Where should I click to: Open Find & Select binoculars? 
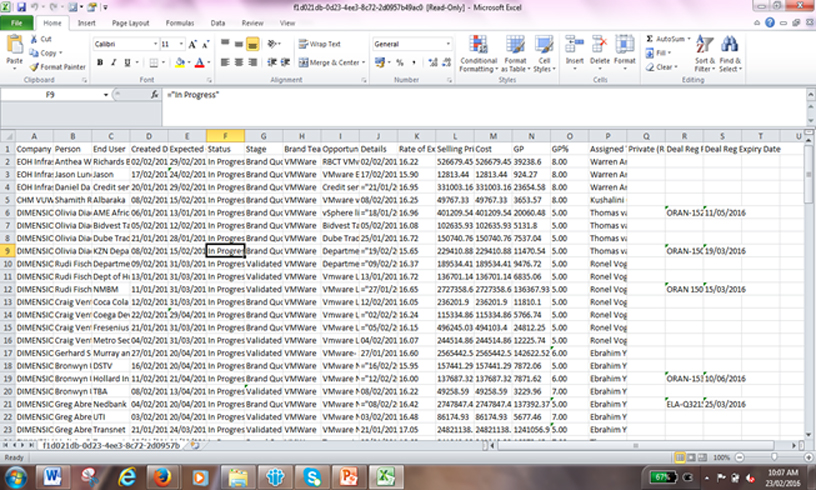(x=730, y=54)
